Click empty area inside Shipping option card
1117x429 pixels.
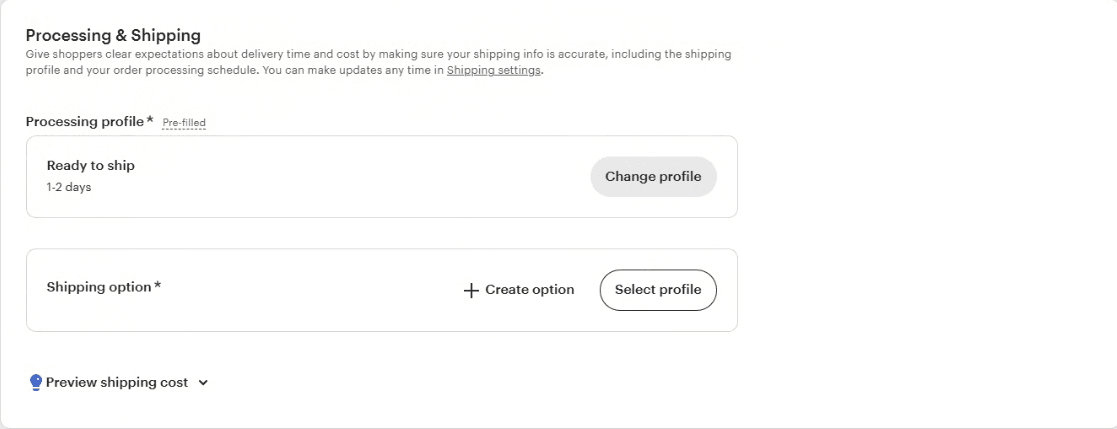point(306,290)
